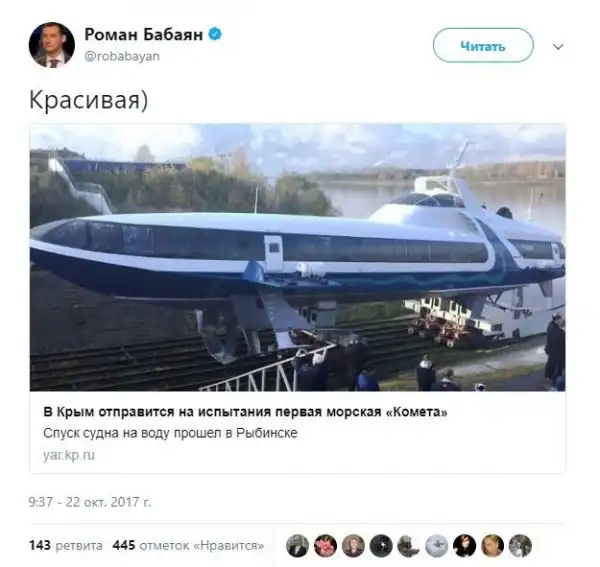This screenshot has height=567, width=600.
Task: Click the fourth dark liker avatar
Action: (x=381, y=546)
